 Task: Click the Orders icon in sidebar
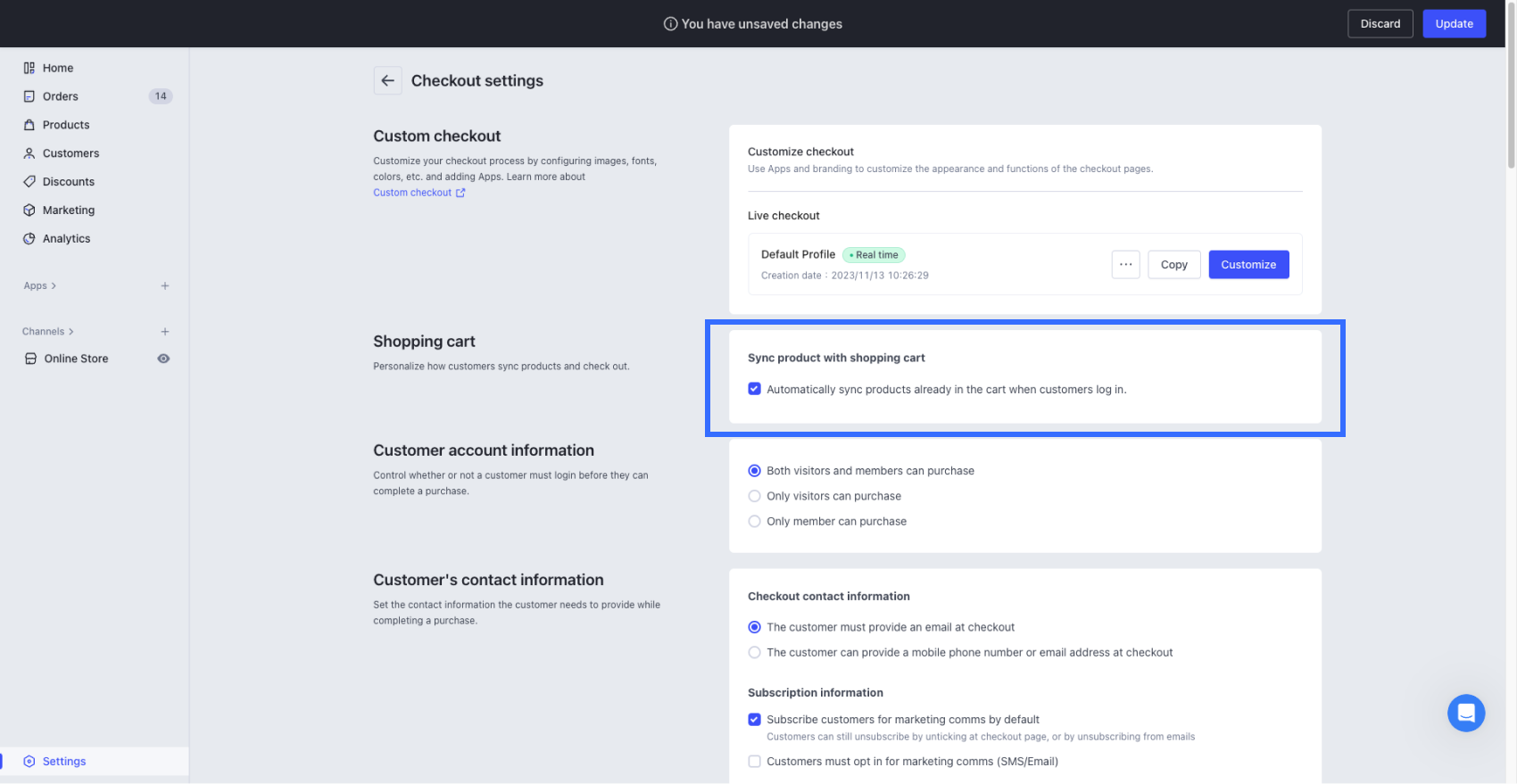(x=29, y=96)
